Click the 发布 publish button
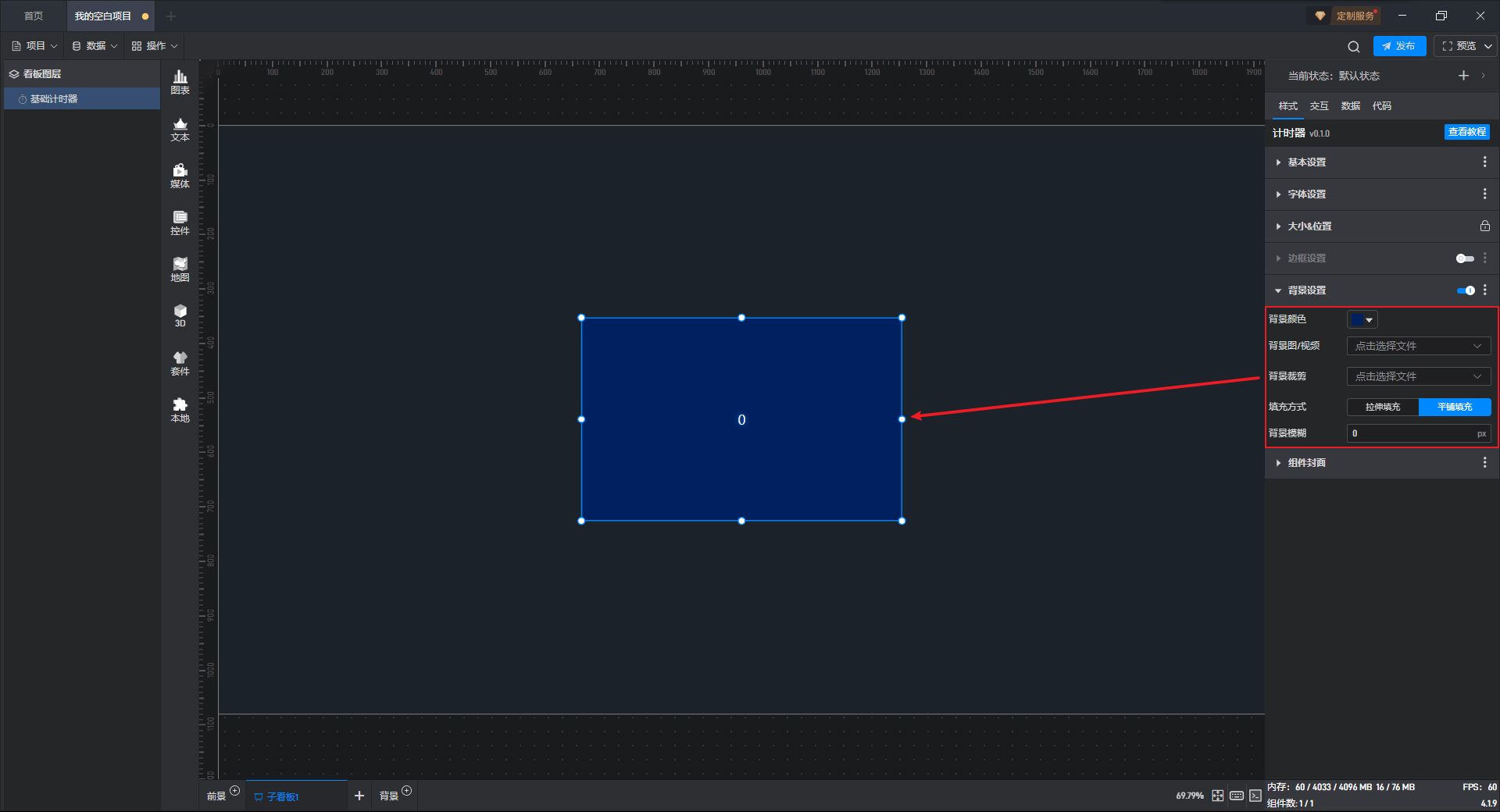This screenshot has height=812, width=1500. point(1399,46)
